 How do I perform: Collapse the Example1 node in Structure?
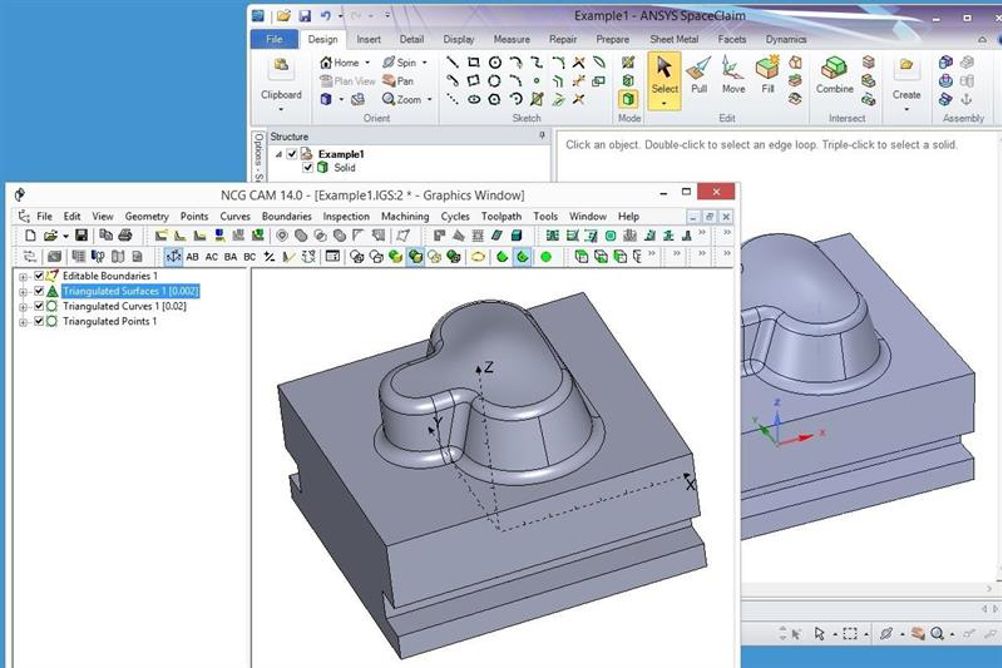click(x=279, y=154)
